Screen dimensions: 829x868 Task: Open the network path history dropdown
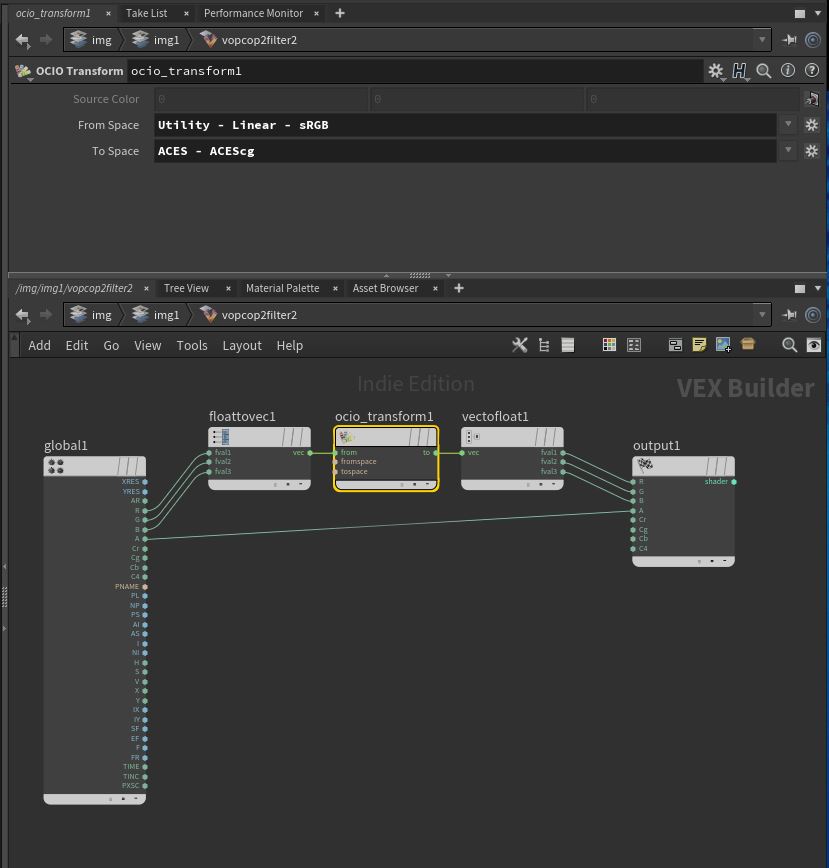coord(762,315)
